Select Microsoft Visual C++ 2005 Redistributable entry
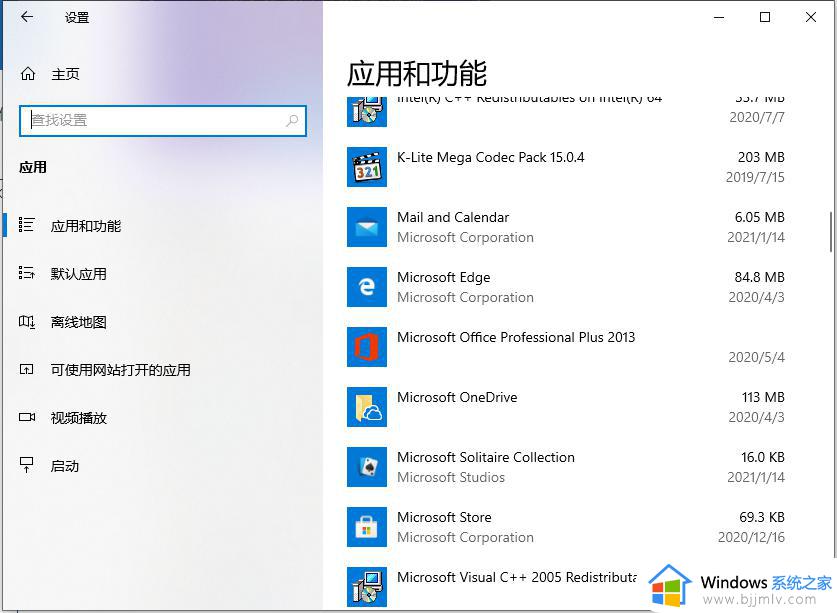Image resolution: width=837 pixels, height=613 pixels. pyautogui.click(x=517, y=577)
